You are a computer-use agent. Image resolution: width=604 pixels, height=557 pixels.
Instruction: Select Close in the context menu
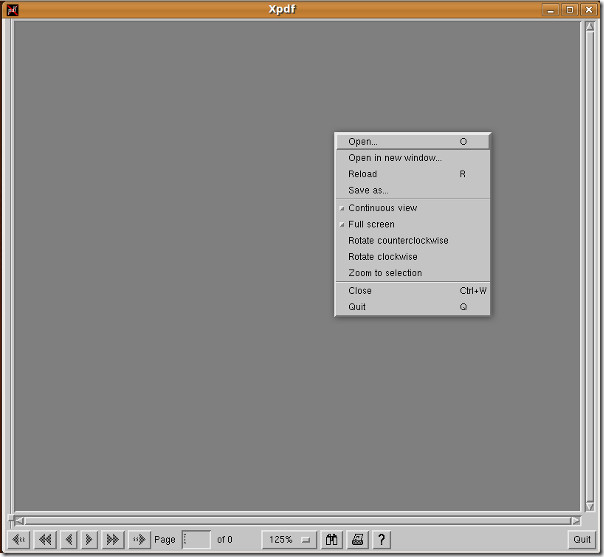pyautogui.click(x=413, y=291)
